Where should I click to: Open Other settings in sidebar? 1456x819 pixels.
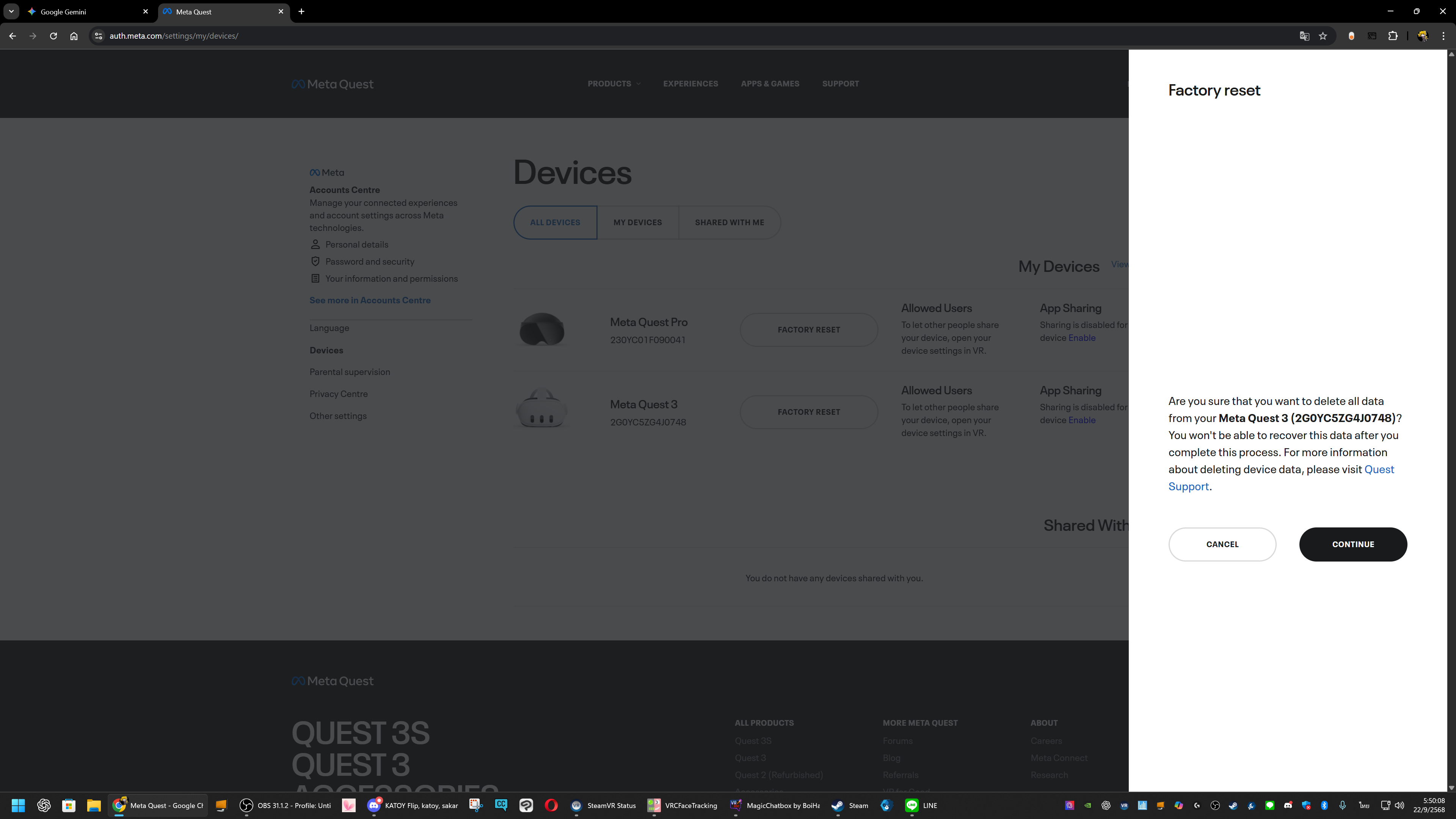[337, 416]
